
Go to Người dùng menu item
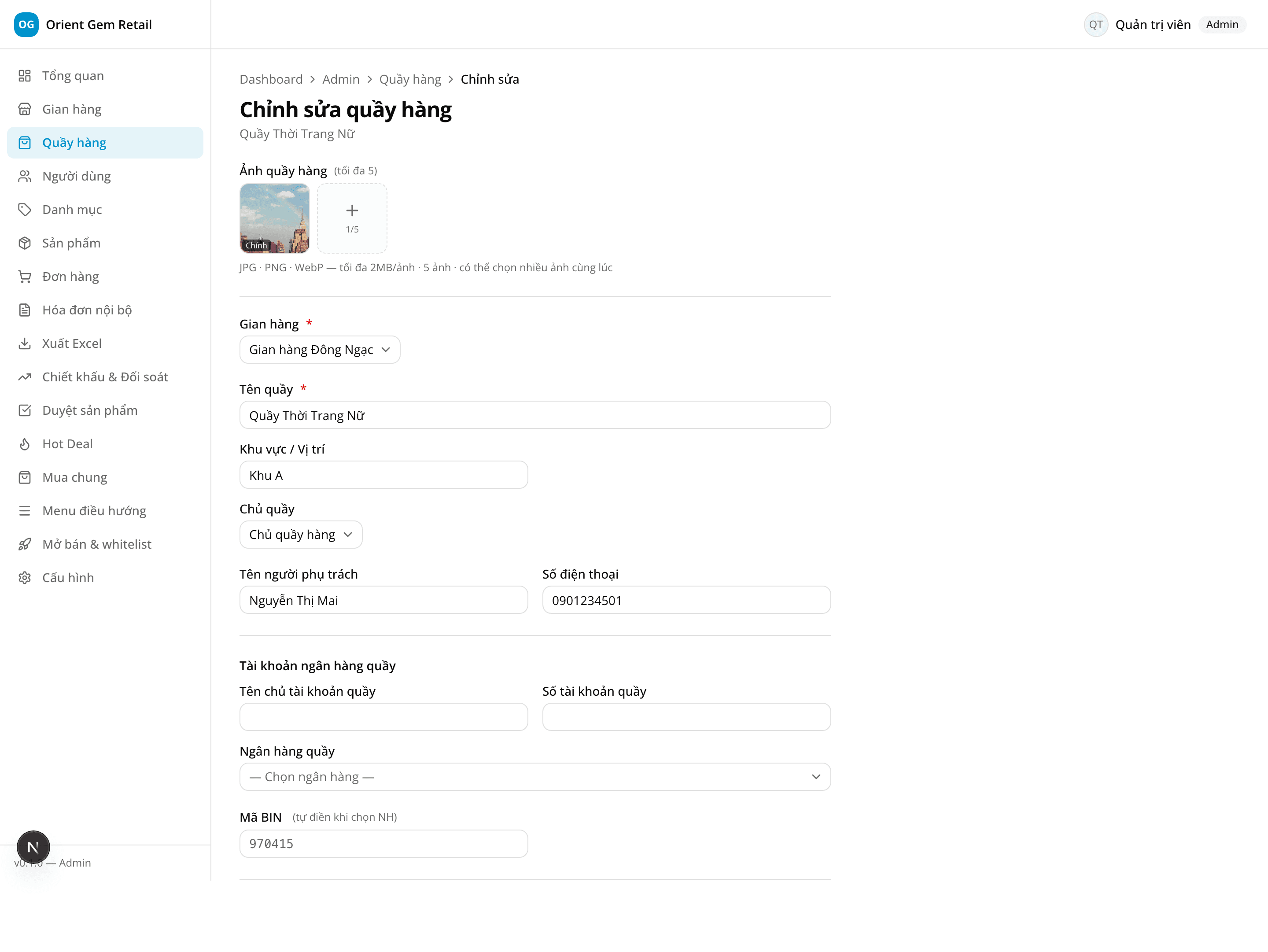pyautogui.click(x=105, y=176)
